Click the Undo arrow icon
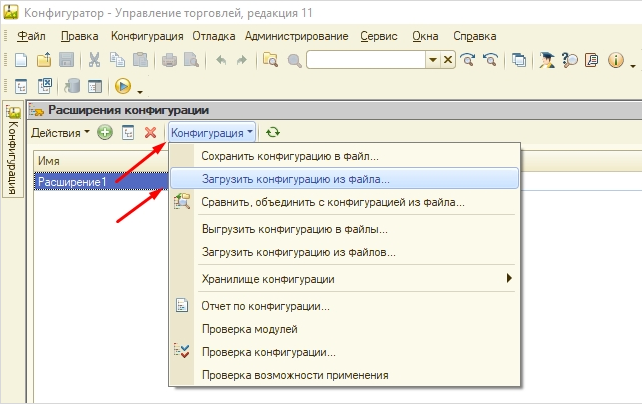Viewport: 642px width, 404px height. coord(220,60)
